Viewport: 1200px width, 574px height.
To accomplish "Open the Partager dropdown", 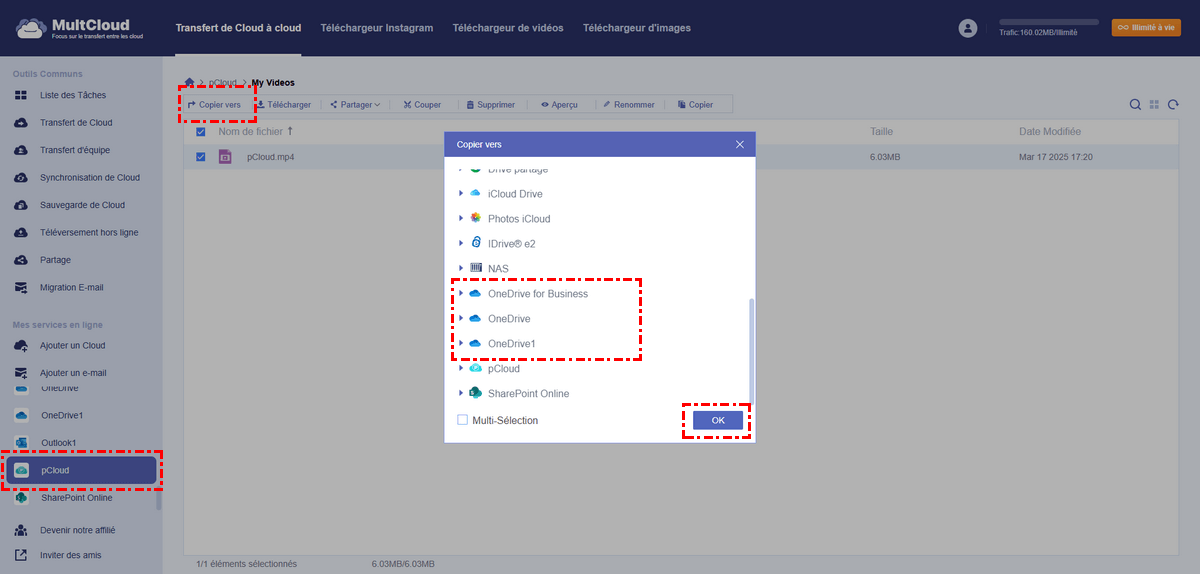I will (x=355, y=105).
